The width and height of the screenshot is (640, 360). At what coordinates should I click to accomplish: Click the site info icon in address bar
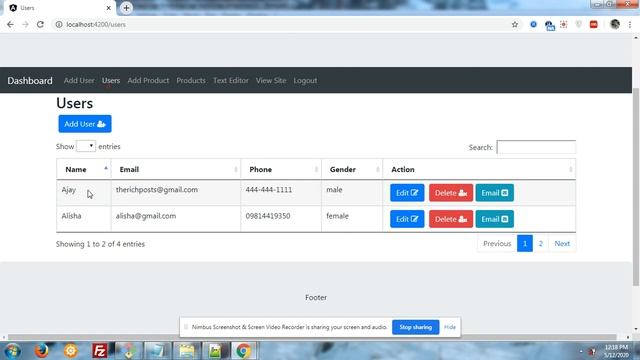pyautogui.click(x=59, y=24)
